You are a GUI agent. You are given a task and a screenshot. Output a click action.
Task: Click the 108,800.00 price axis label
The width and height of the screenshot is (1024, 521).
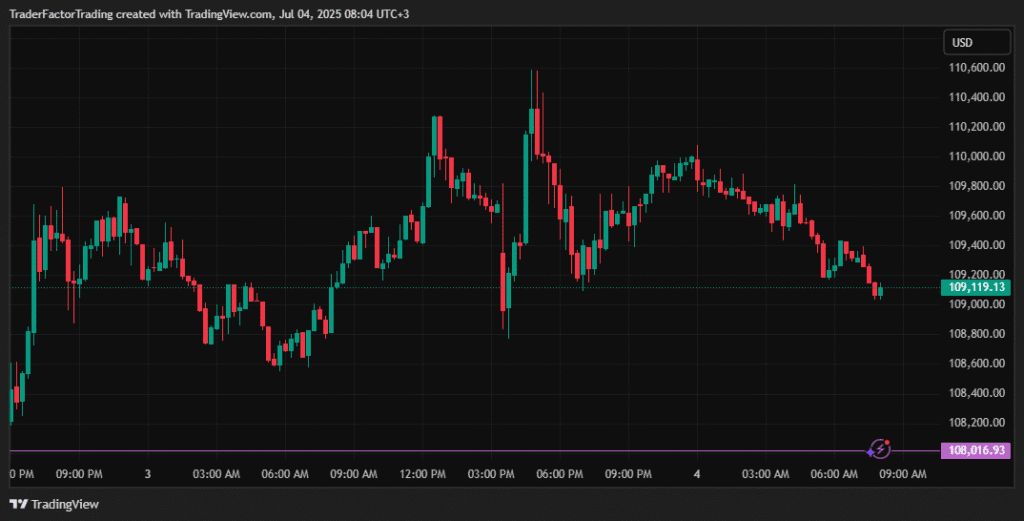coord(976,334)
